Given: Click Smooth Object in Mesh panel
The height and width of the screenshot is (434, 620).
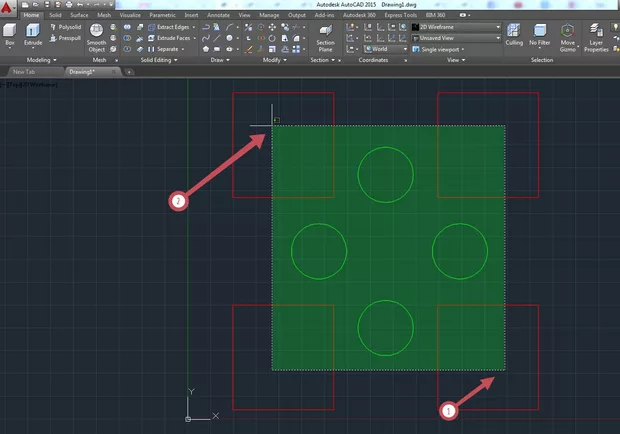Looking at the screenshot, I should [96, 38].
